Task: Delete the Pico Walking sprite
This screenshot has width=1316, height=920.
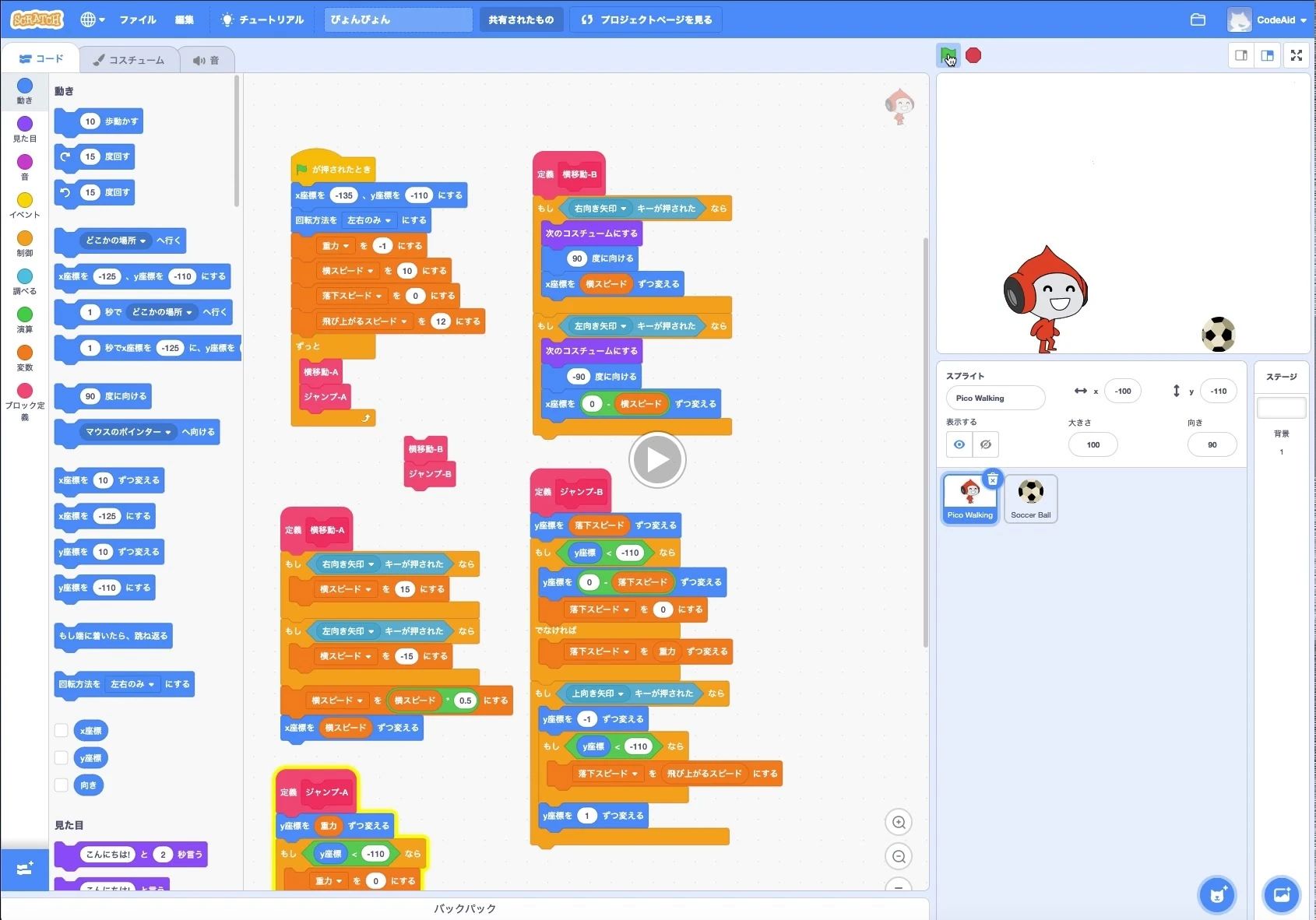Action: tap(992, 479)
